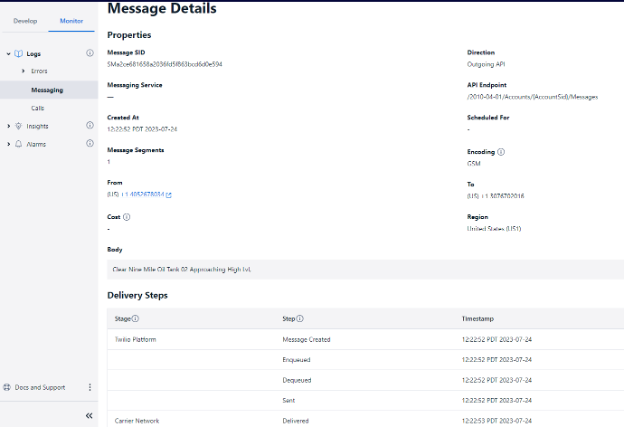Click the Region value United States

point(494,229)
